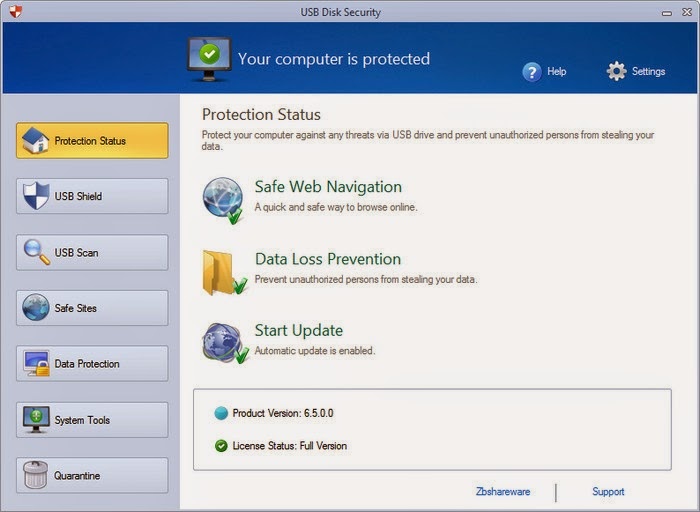Open the Data Protection label

click(x=87, y=364)
